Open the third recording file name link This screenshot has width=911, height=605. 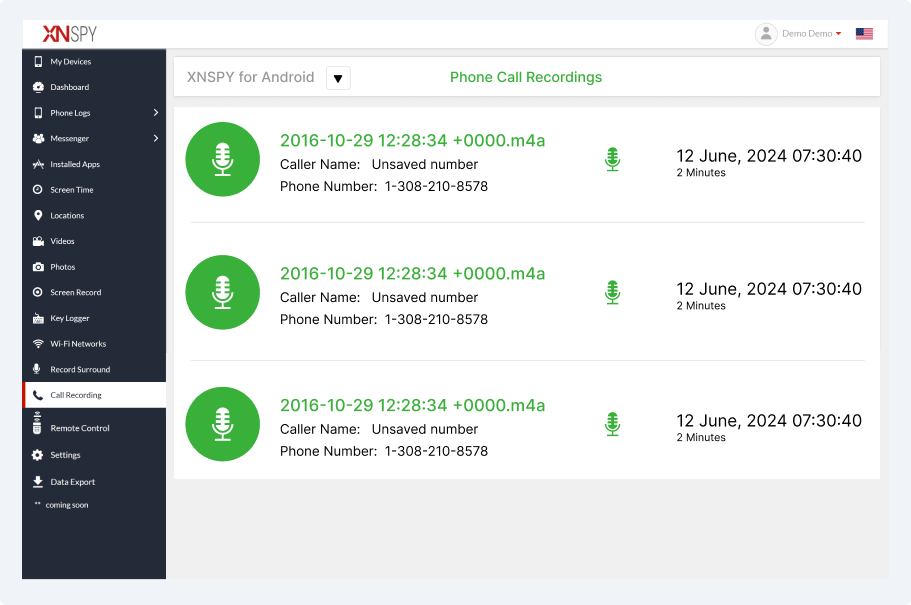[x=412, y=405]
